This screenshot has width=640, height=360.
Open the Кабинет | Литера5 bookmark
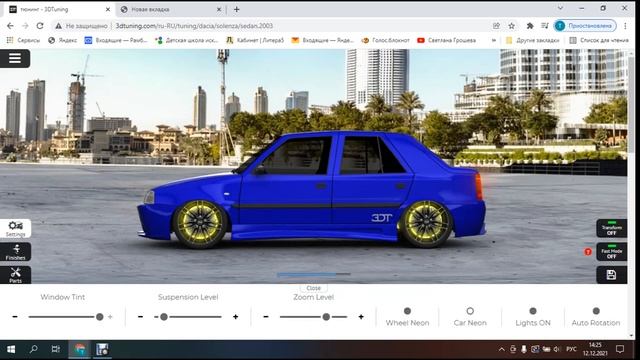255,40
